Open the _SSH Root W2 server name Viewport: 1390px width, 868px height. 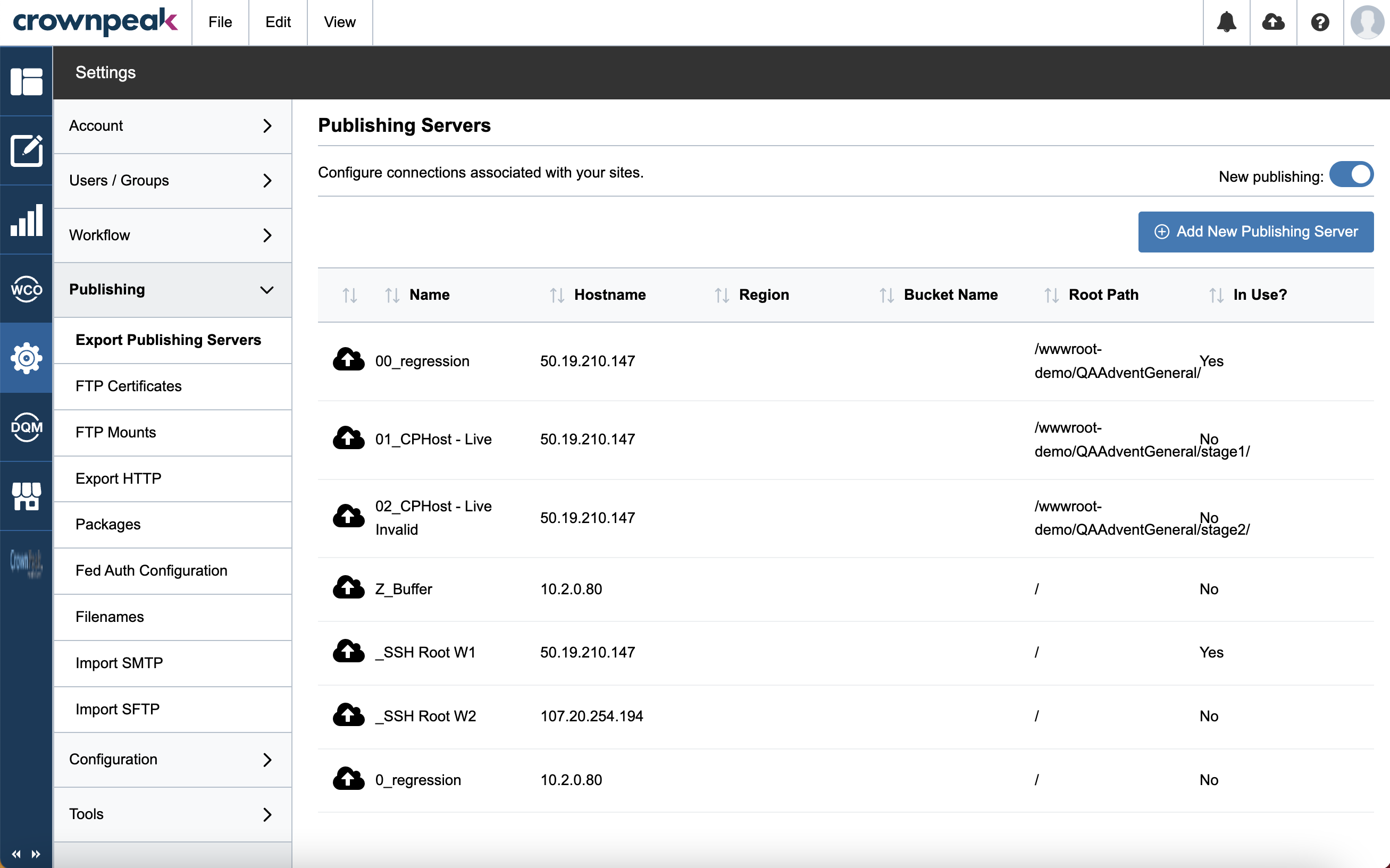point(425,716)
